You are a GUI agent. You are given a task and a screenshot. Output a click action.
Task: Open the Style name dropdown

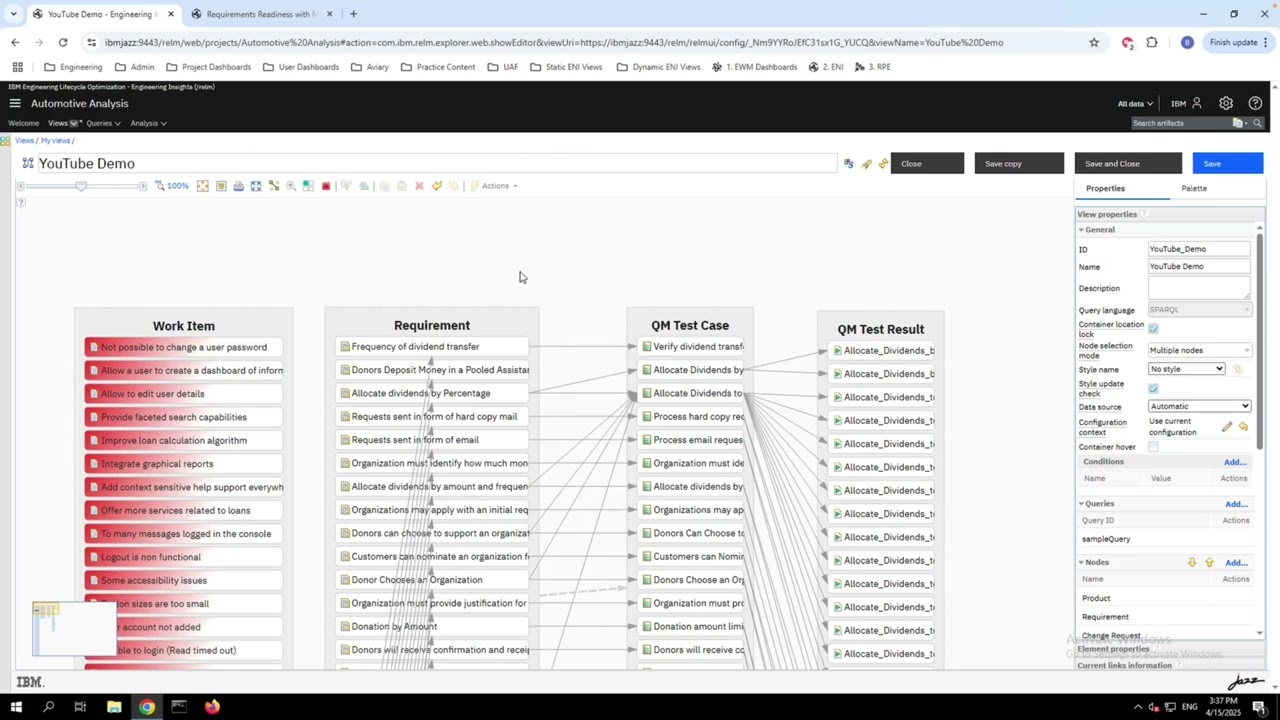pos(1186,370)
